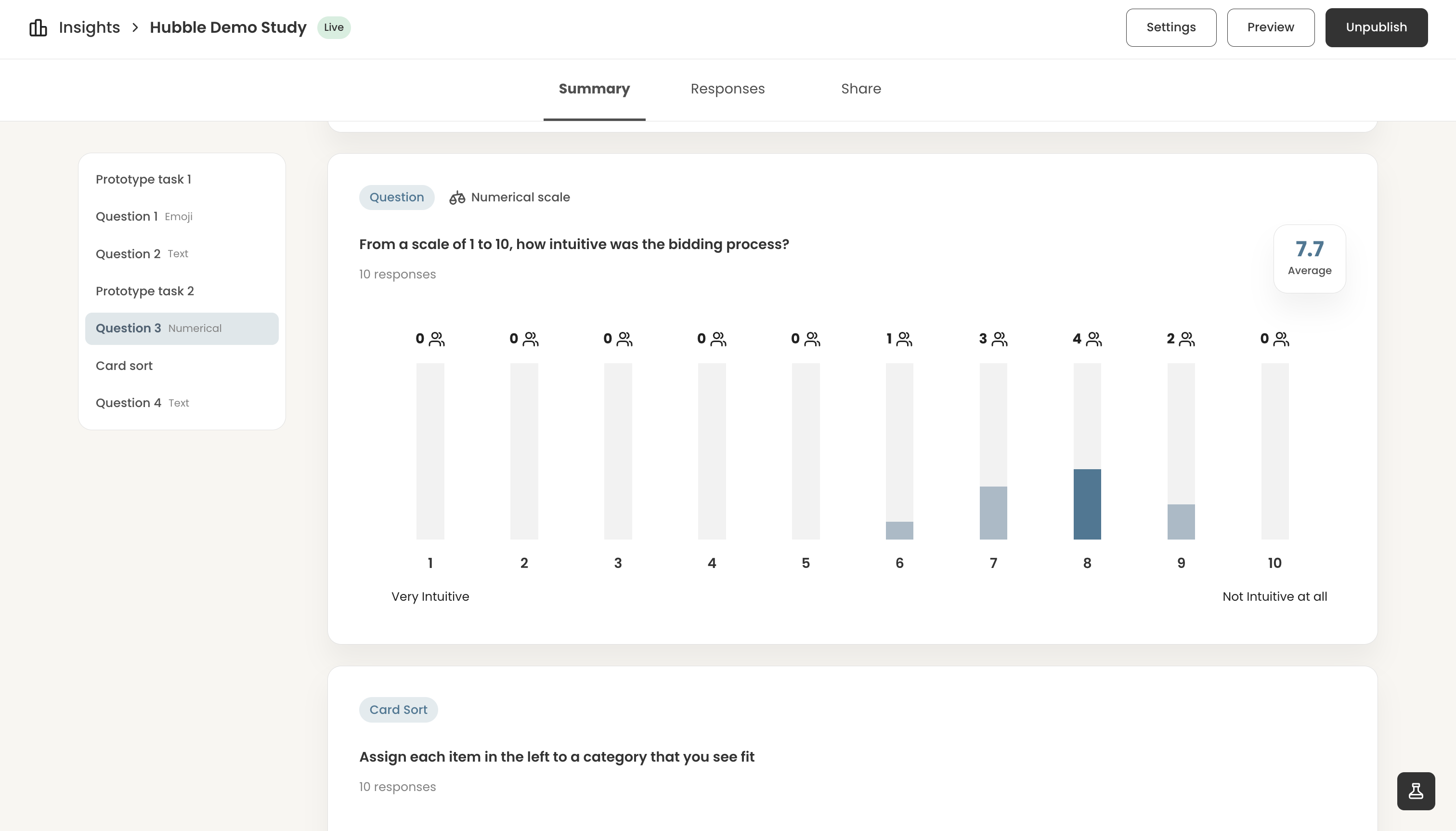Screen dimensions: 1456x831
Task: Click the Numerical scale balance icon
Action: tap(457, 198)
